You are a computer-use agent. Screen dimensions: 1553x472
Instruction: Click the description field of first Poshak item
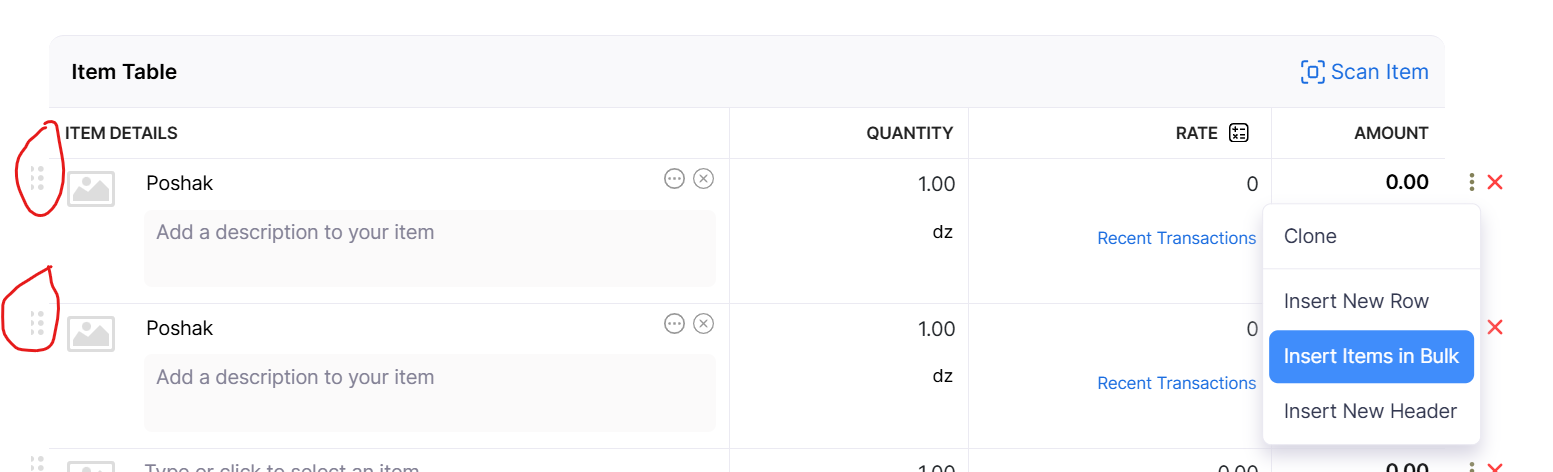point(430,248)
